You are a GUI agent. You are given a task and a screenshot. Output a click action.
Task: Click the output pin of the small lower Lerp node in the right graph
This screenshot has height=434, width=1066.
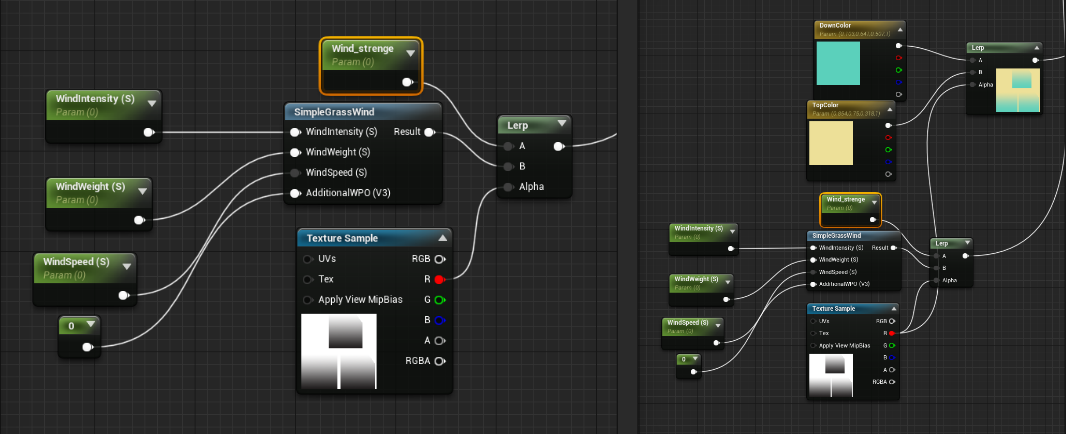tap(967, 256)
